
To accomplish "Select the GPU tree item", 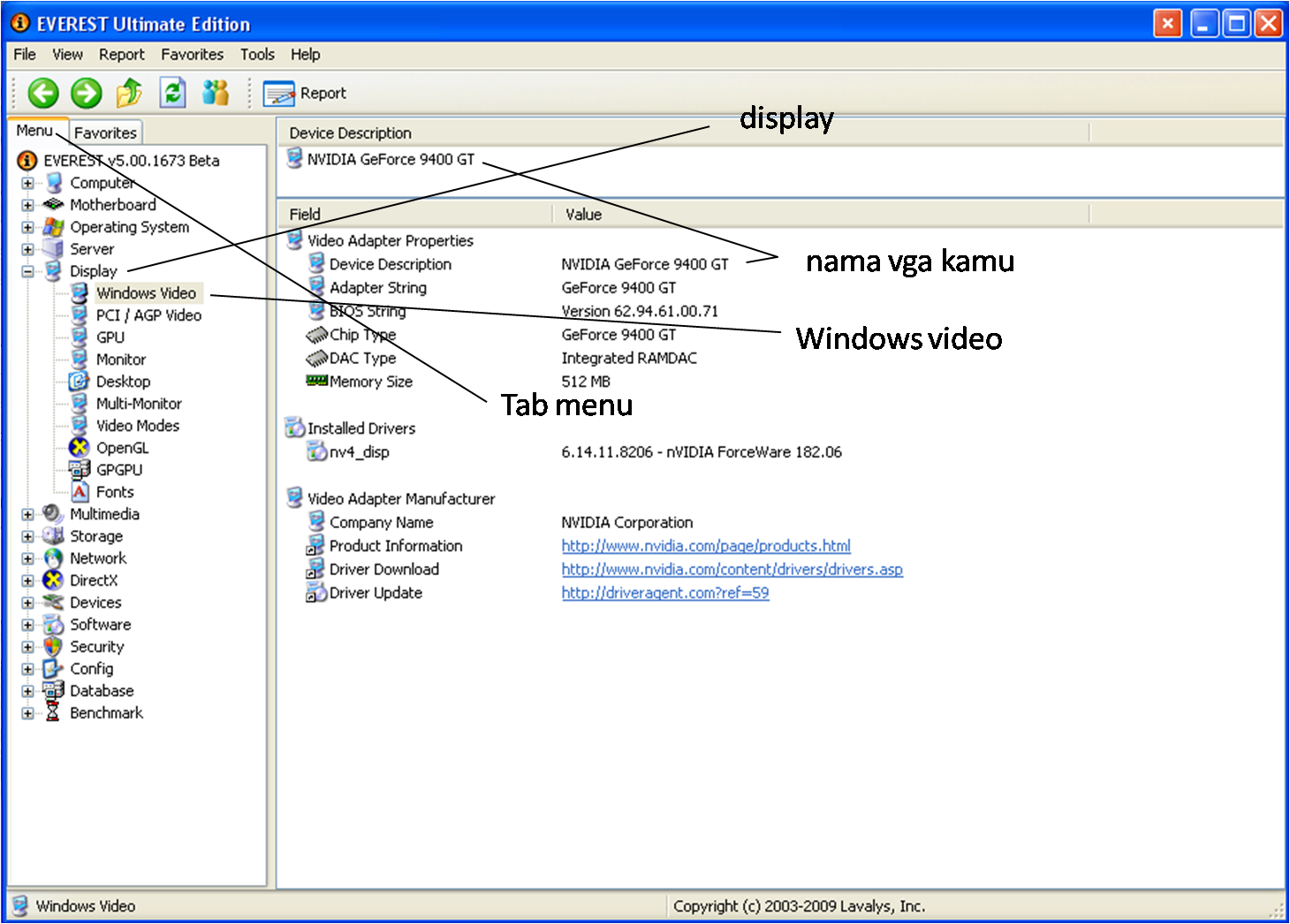I will (x=110, y=337).
